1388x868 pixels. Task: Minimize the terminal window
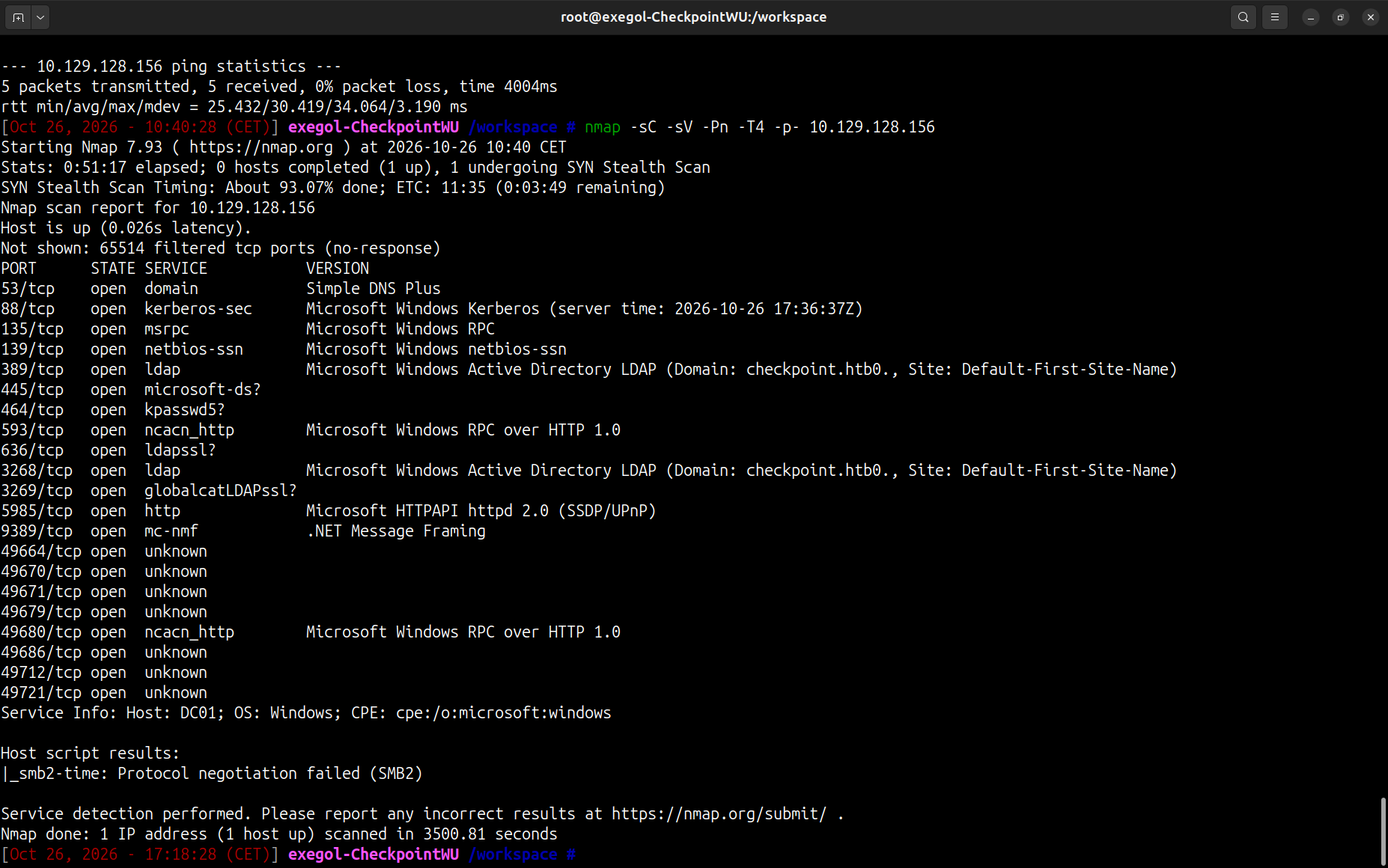point(1311,17)
